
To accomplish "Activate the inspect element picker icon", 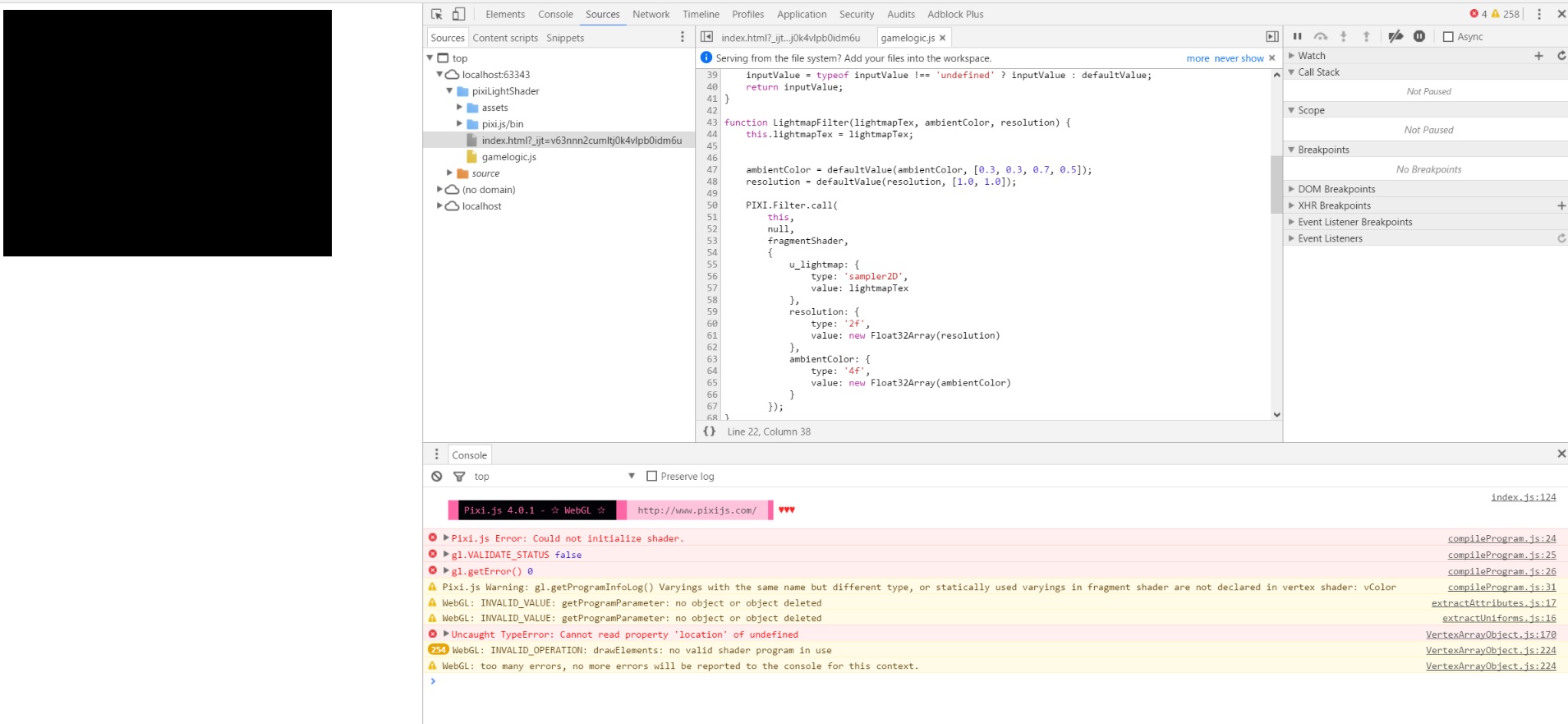I will [437, 14].
